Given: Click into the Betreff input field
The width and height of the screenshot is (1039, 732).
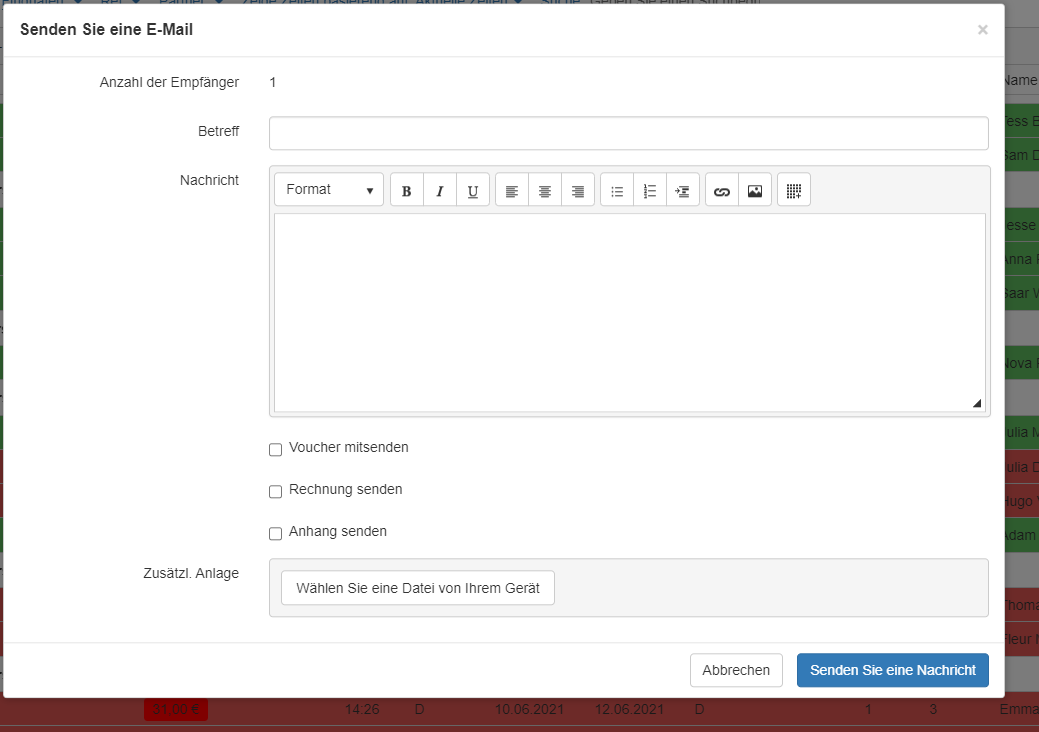Looking at the screenshot, I should 629,133.
